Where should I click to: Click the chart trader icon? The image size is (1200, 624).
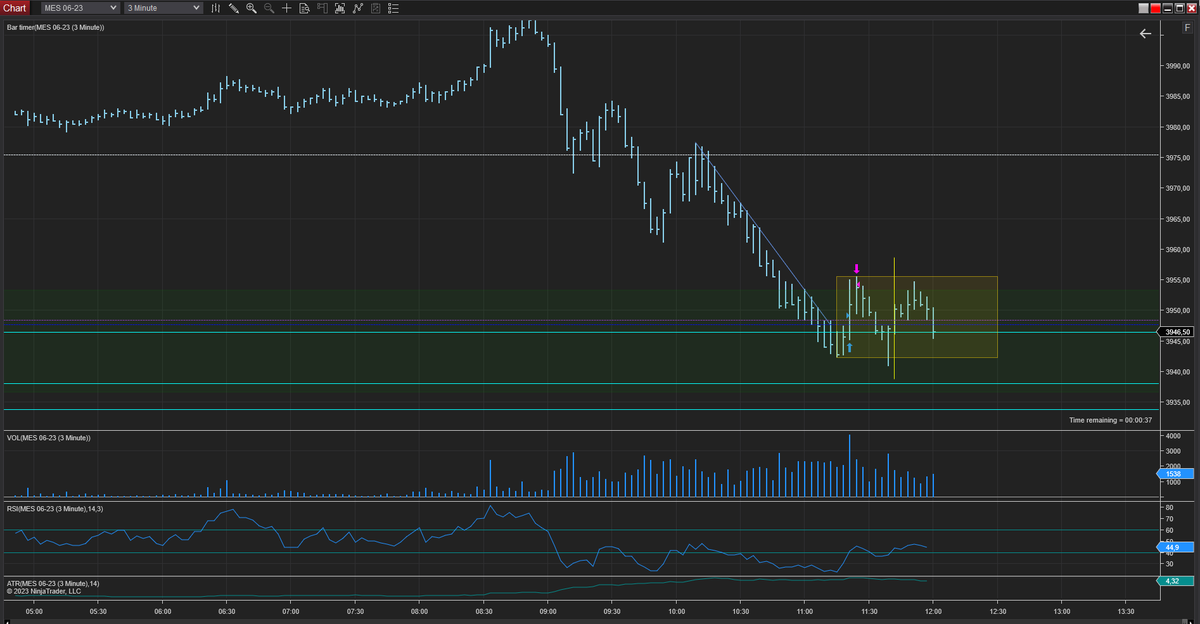pyautogui.click(x=322, y=8)
